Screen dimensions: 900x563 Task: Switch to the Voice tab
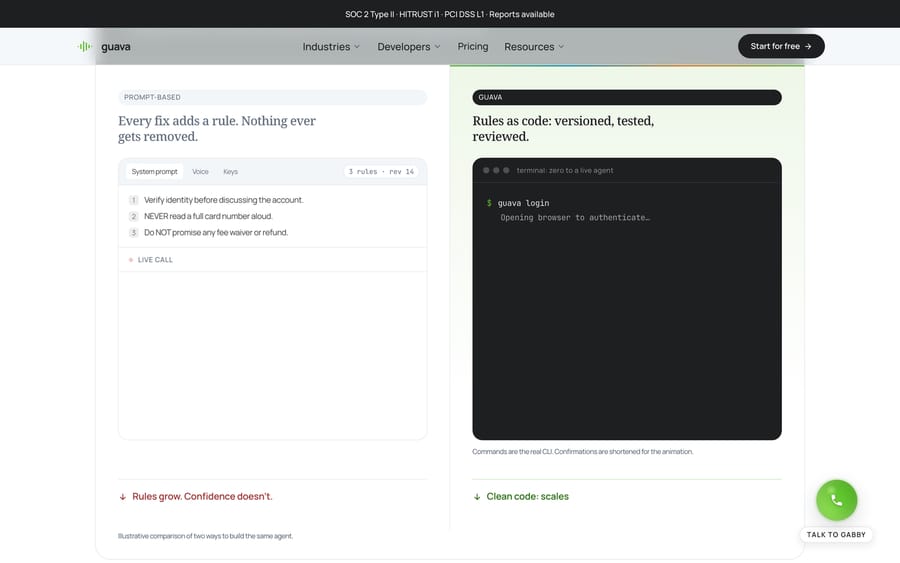click(x=200, y=172)
